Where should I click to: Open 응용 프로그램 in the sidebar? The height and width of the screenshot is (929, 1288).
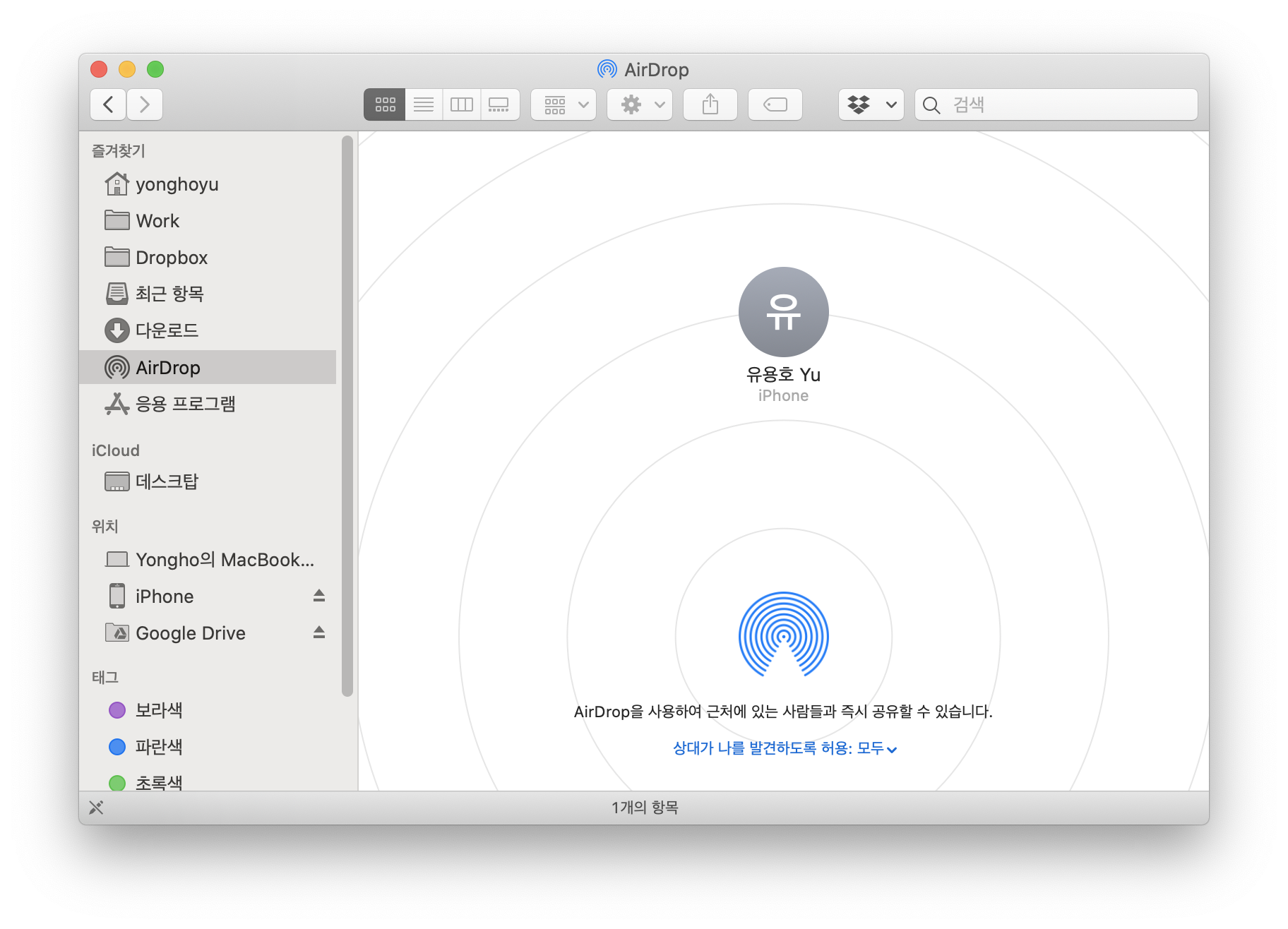(208, 404)
